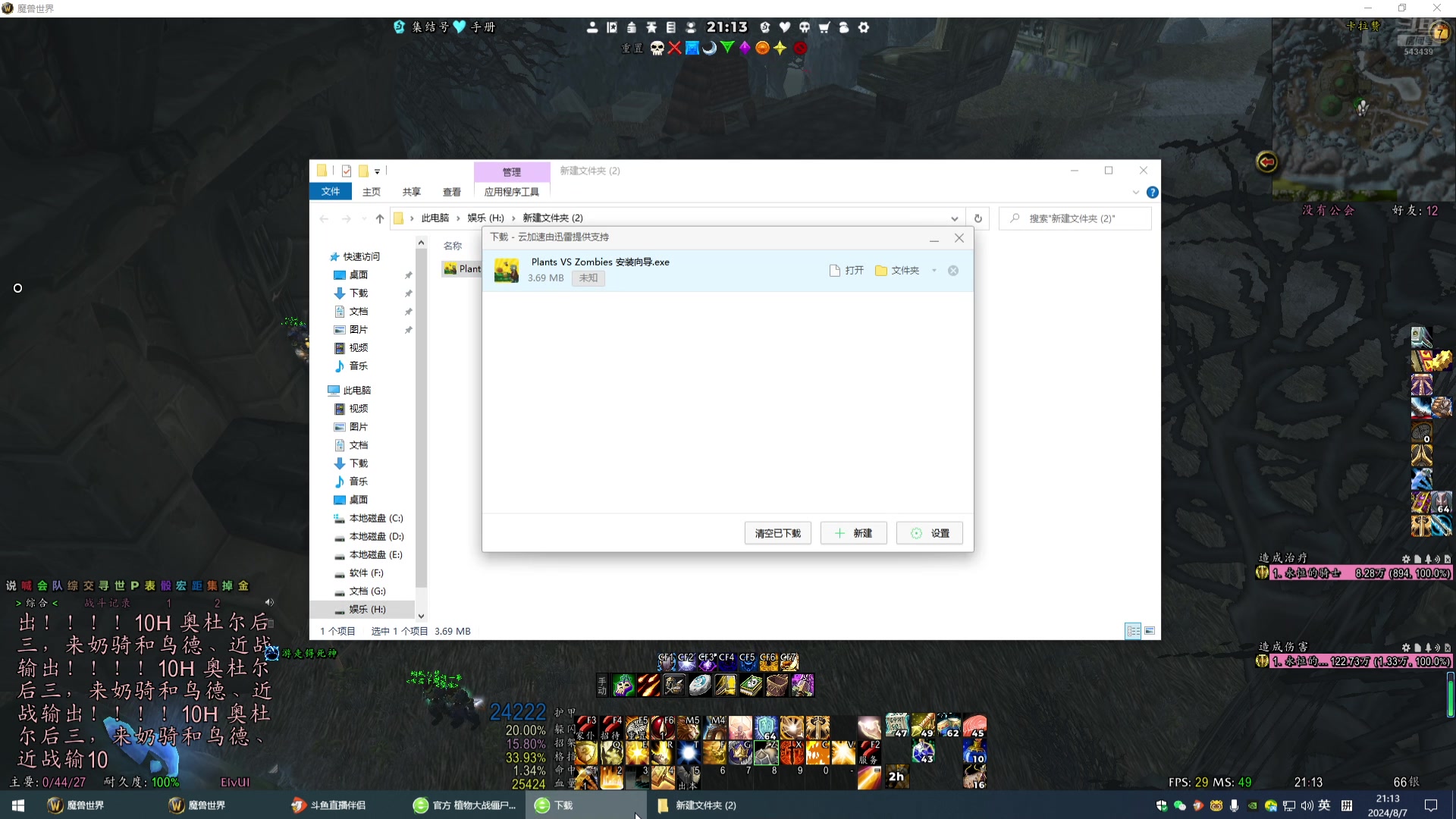Toggle the 拼 IME mode indicator in taskbar
The height and width of the screenshot is (819, 1456).
(x=1347, y=805)
